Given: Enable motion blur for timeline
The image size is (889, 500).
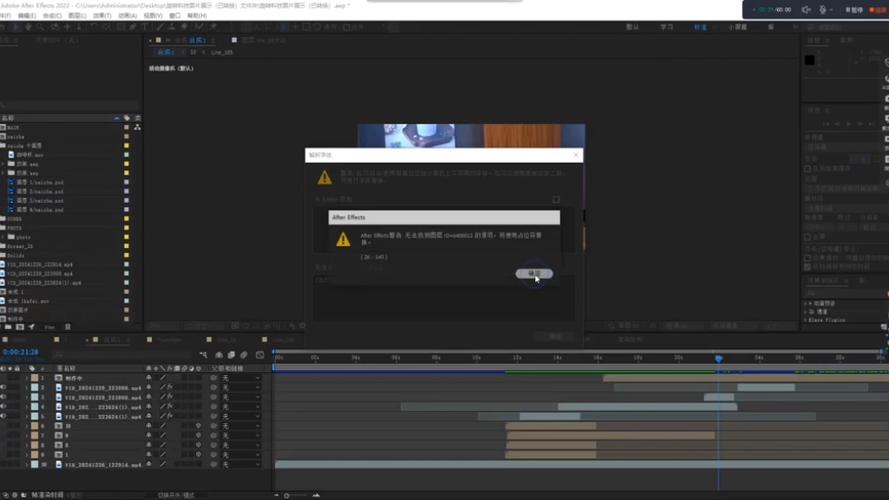Looking at the screenshot, I should (244, 355).
